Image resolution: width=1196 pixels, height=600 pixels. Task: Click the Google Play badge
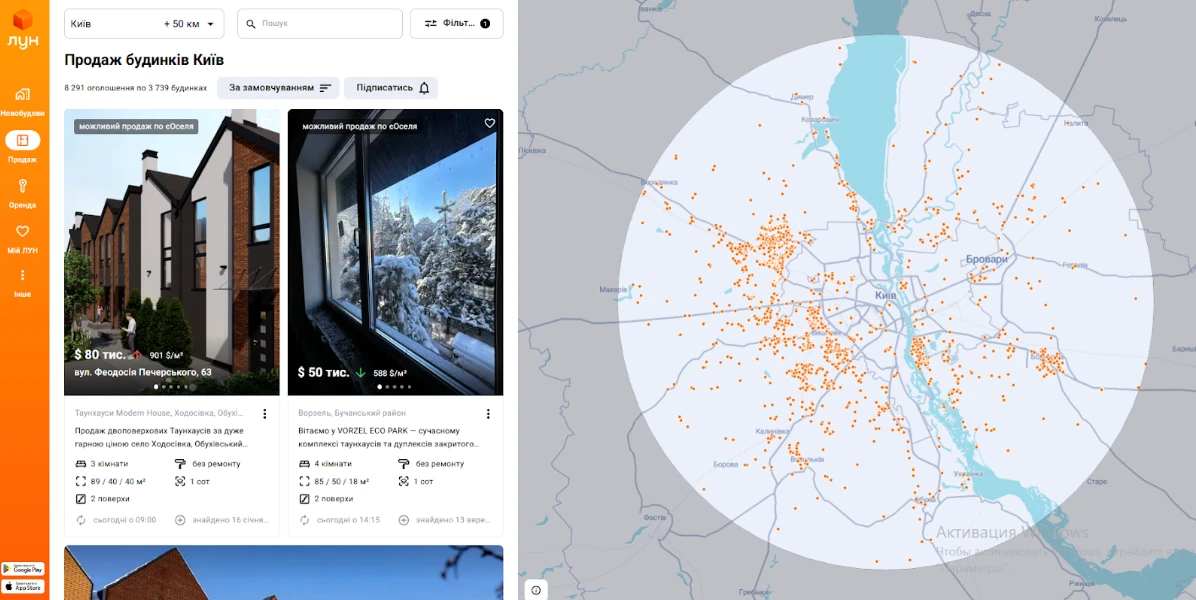[23, 569]
